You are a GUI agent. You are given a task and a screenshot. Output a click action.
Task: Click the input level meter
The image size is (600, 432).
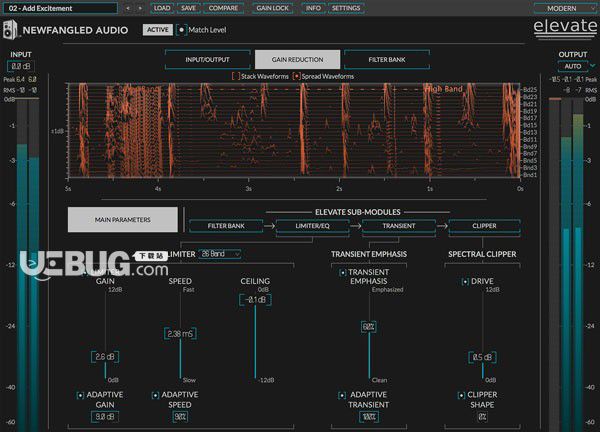(x=28, y=264)
